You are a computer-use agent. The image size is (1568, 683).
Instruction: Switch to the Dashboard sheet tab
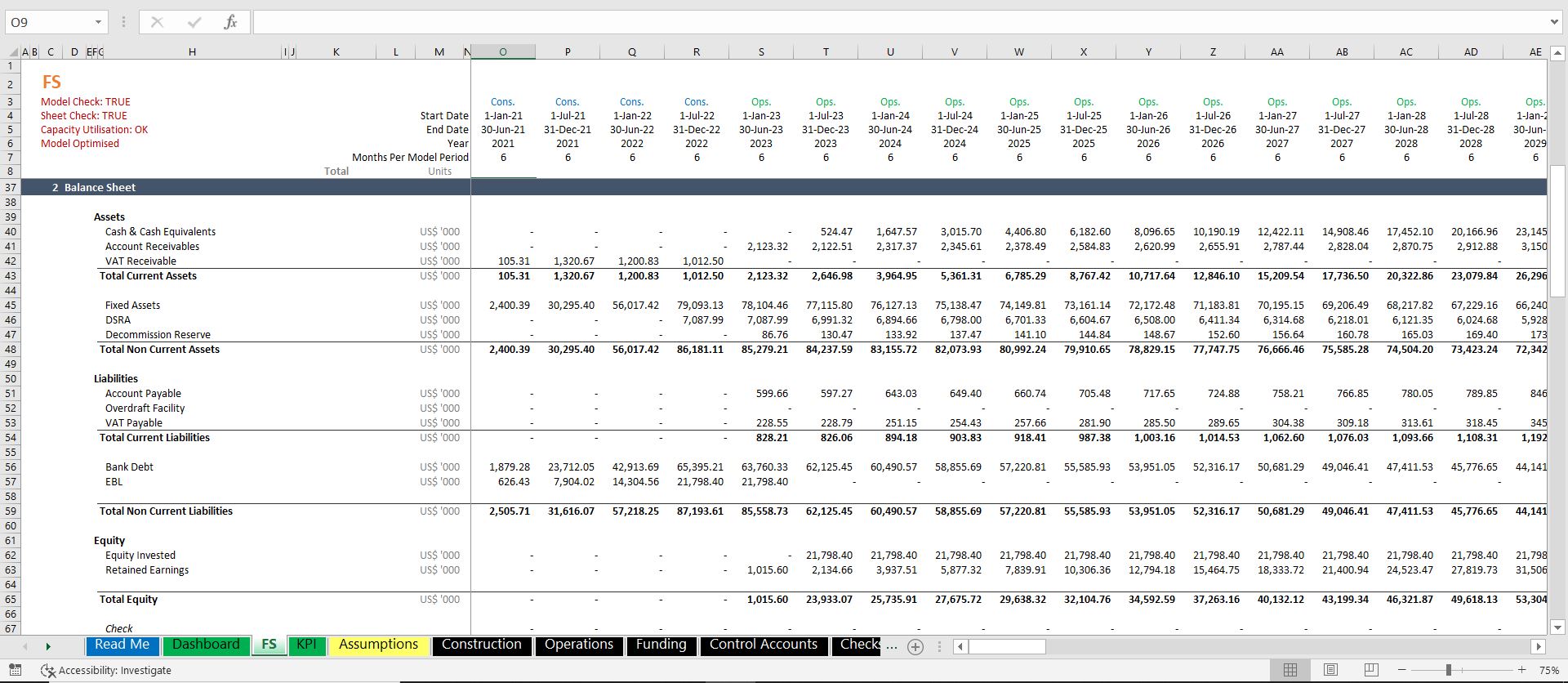click(x=206, y=645)
